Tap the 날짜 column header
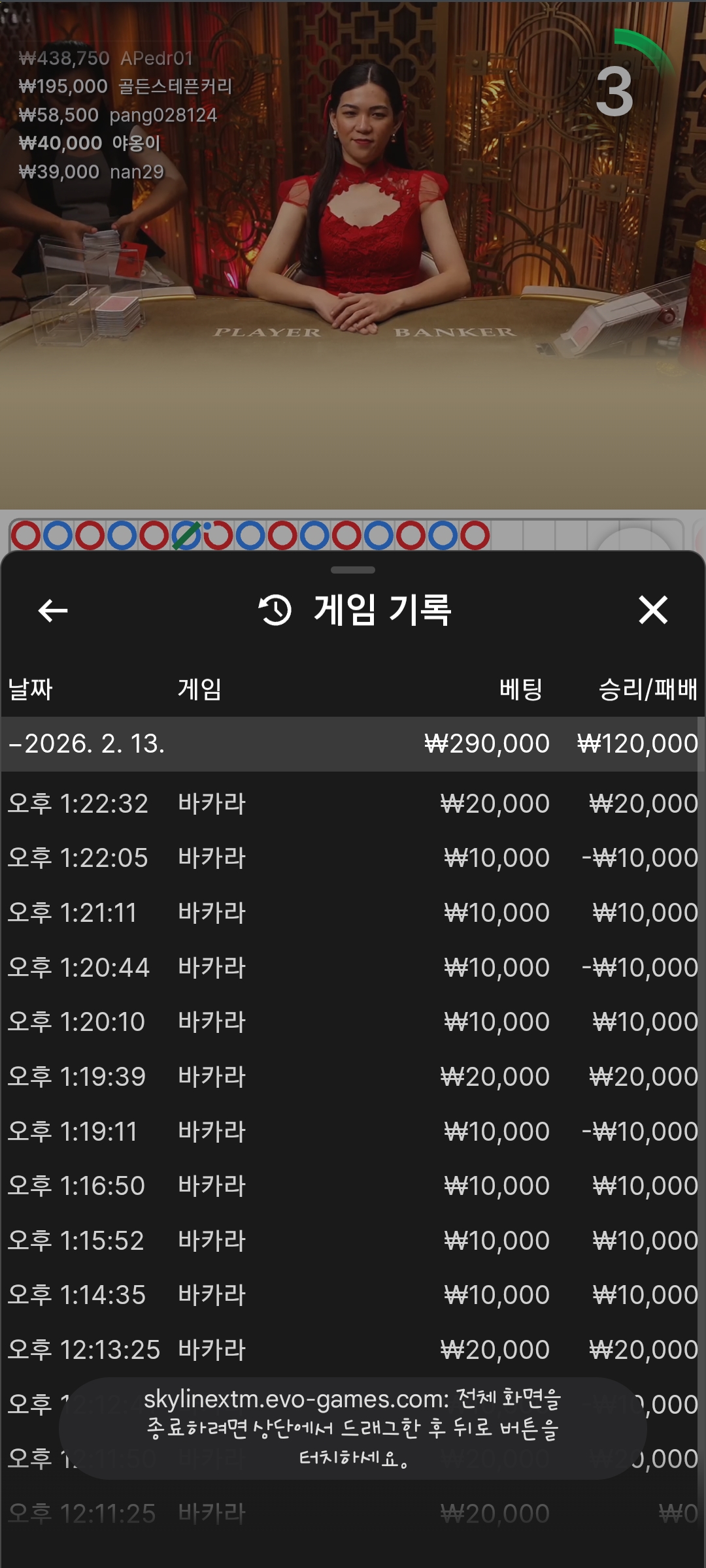This screenshot has width=706, height=1568. 30,689
